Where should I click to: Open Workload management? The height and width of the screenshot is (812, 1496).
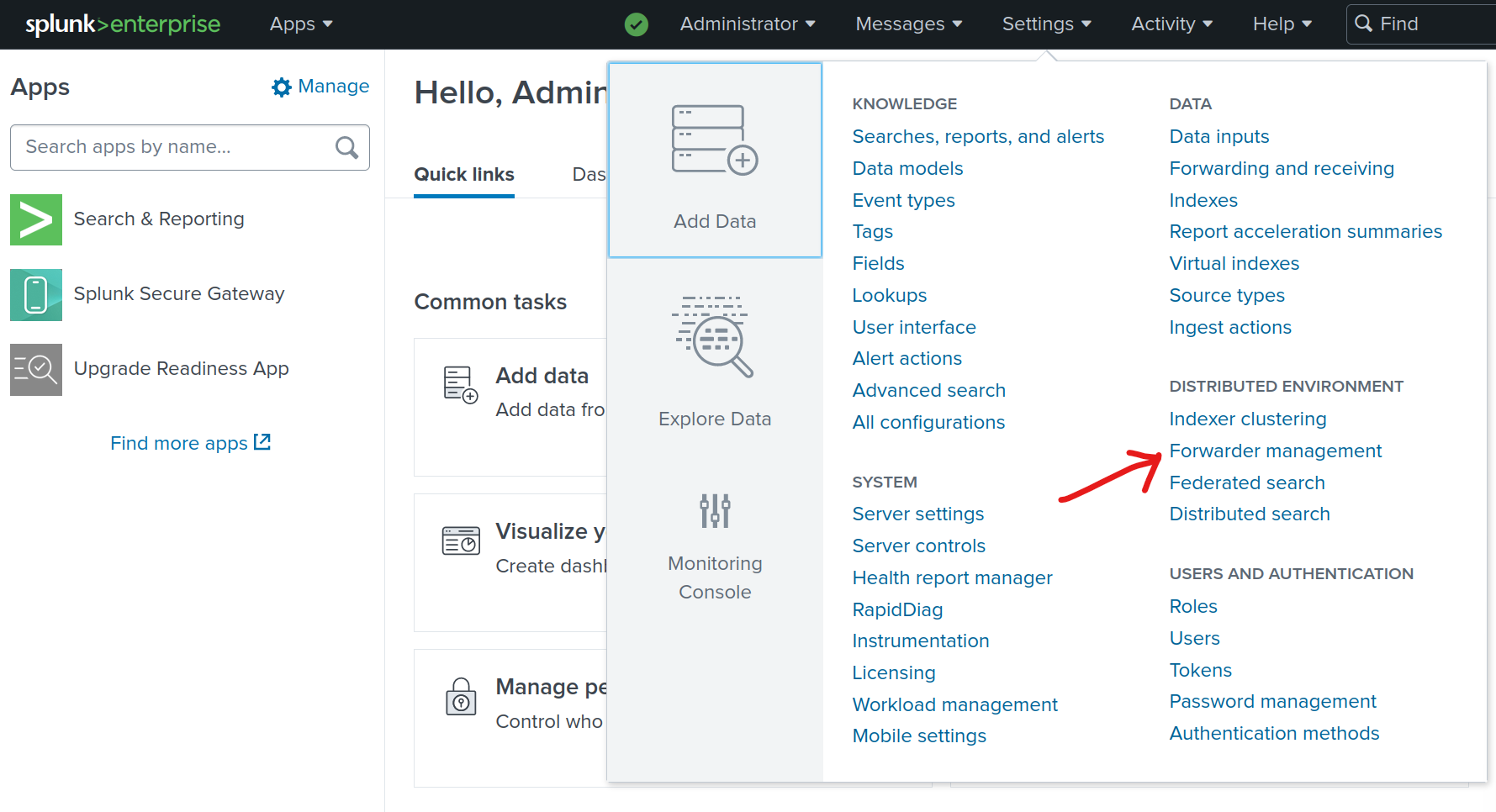954,705
